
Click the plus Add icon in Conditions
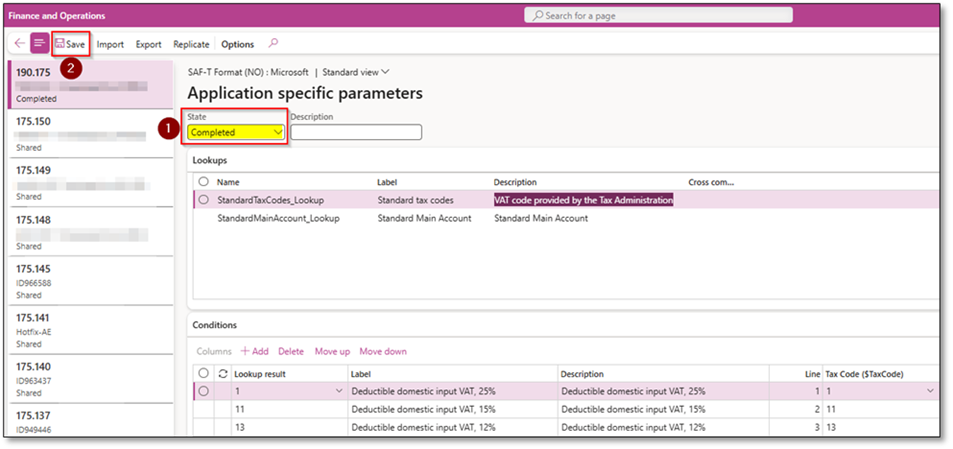(245, 351)
